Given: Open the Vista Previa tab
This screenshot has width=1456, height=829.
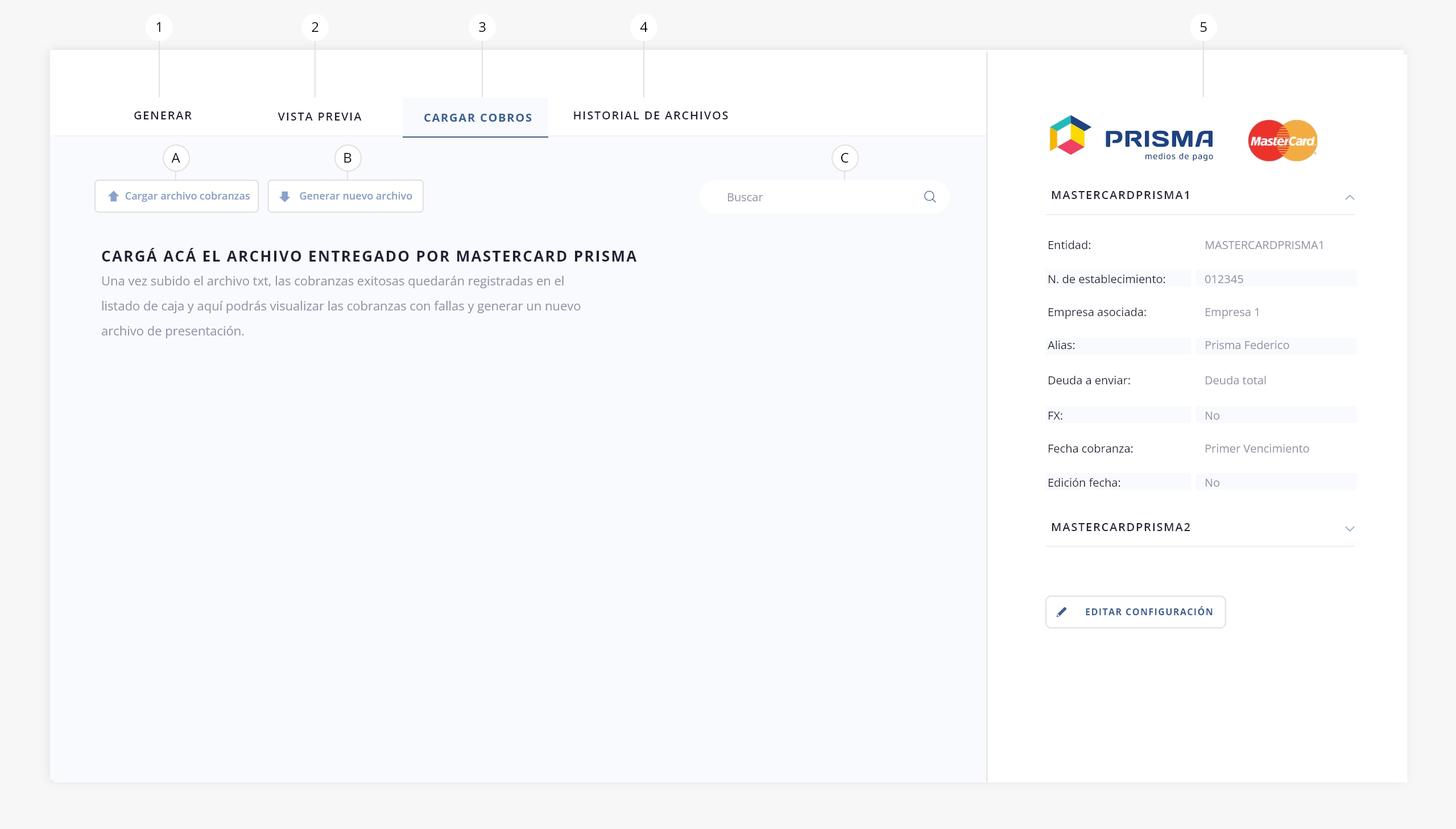Looking at the screenshot, I should point(320,117).
